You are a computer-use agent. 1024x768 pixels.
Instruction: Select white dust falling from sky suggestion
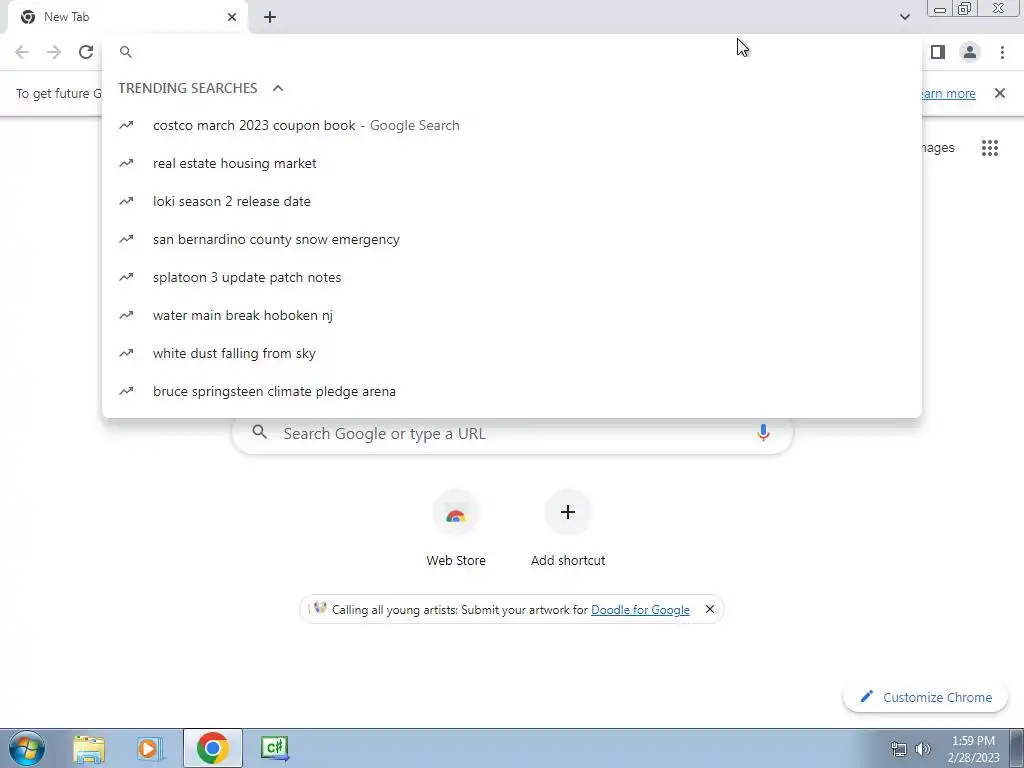pyautogui.click(x=511, y=353)
